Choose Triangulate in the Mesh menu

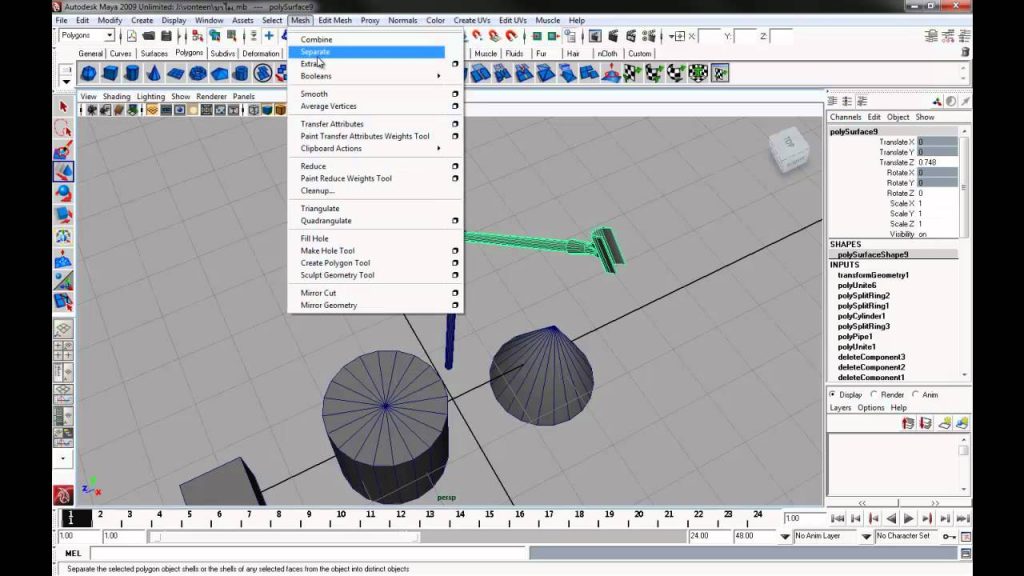pos(319,208)
